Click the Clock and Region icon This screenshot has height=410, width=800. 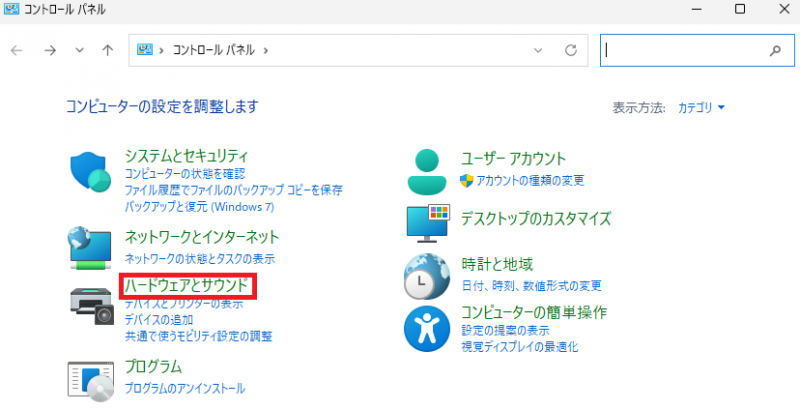point(428,274)
